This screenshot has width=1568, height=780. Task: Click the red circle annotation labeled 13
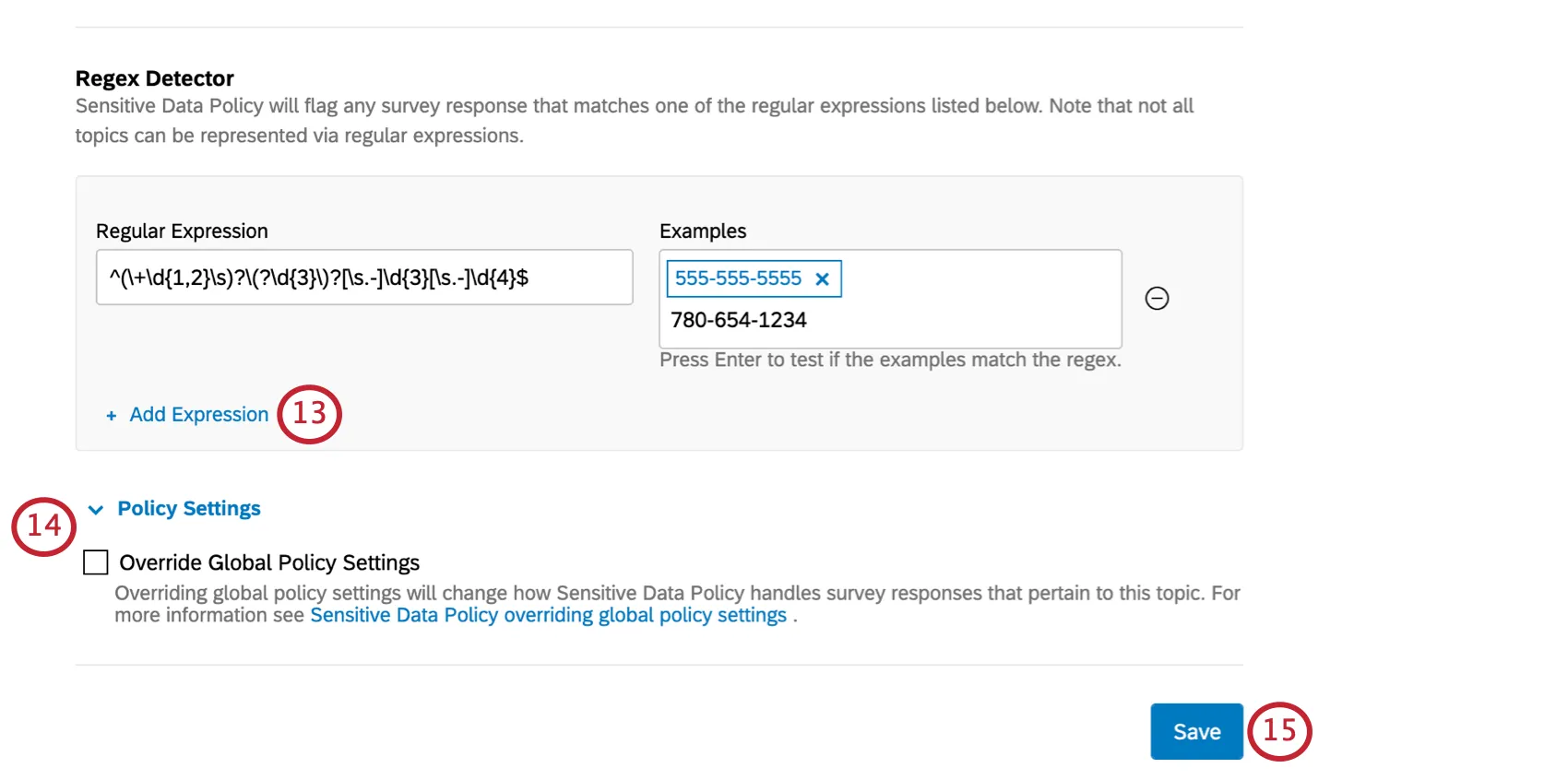click(311, 415)
